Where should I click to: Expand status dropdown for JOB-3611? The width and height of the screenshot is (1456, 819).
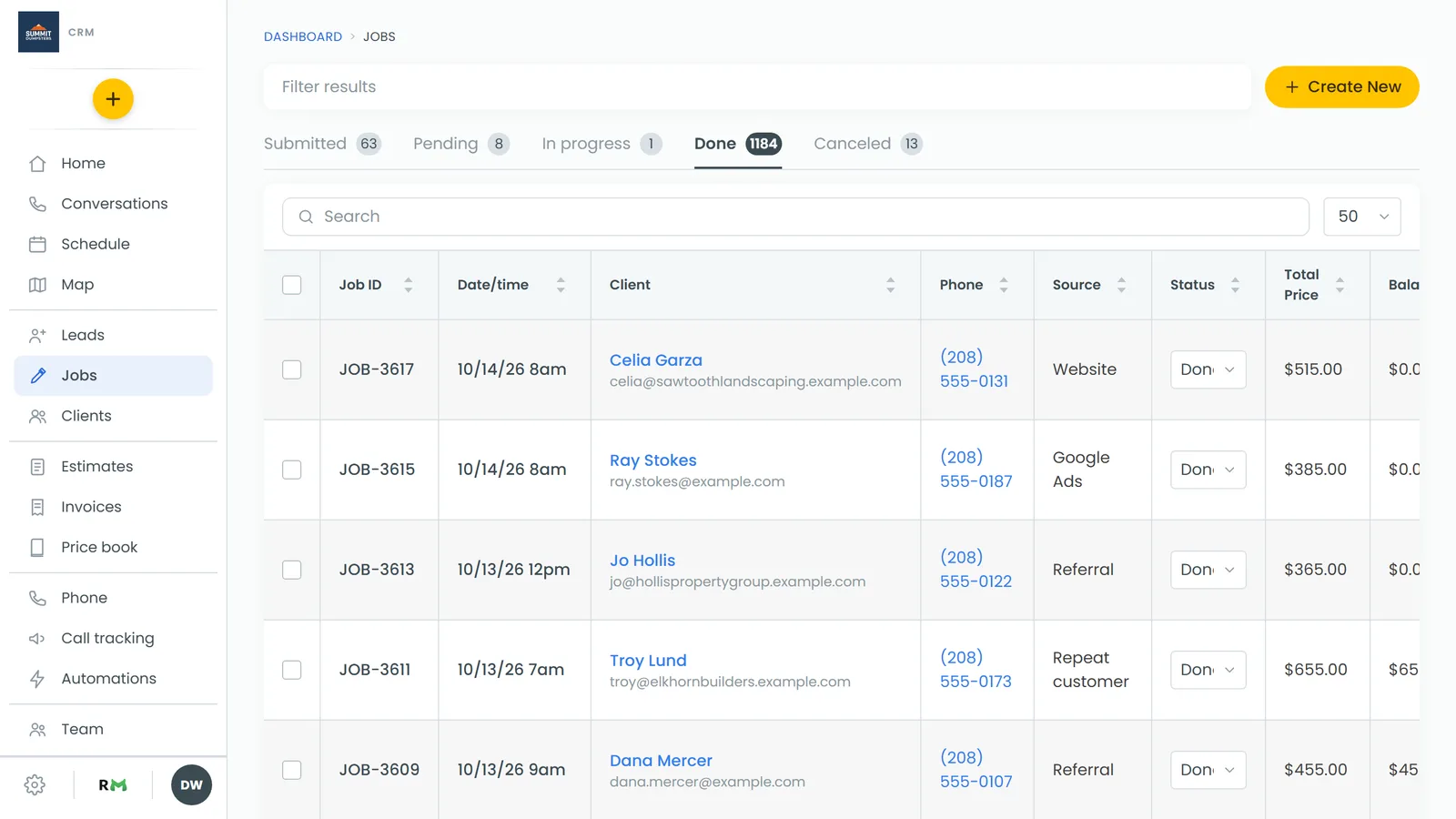1208,670
